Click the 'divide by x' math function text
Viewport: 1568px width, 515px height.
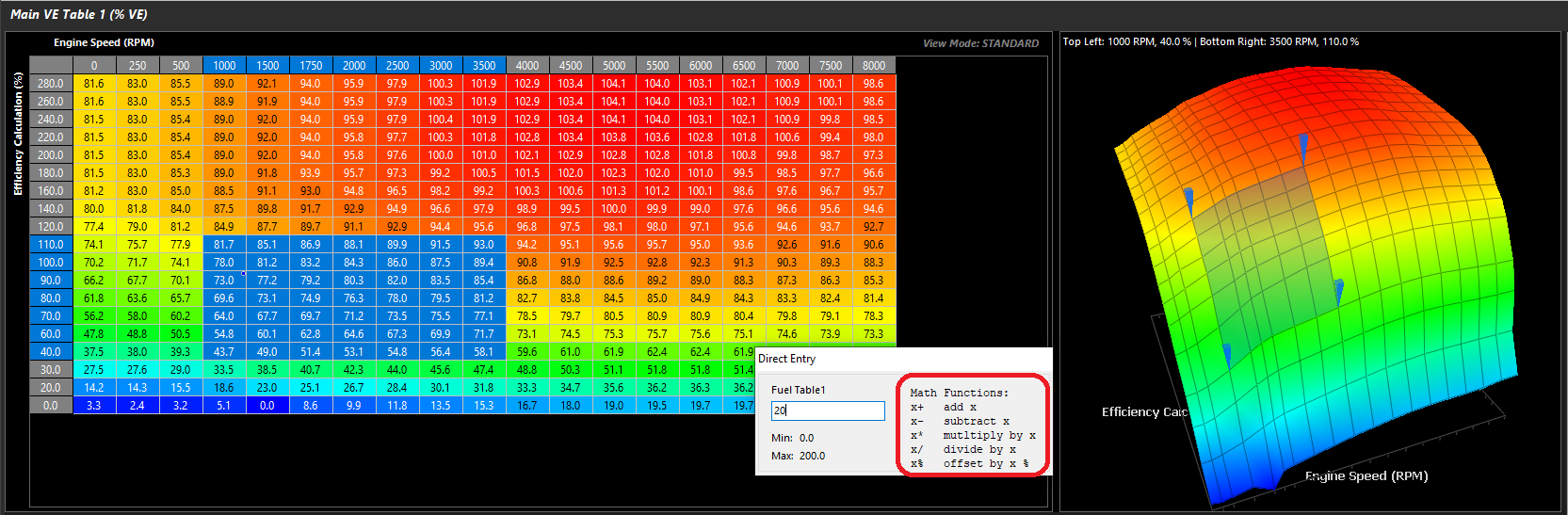(x=979, y=449)
